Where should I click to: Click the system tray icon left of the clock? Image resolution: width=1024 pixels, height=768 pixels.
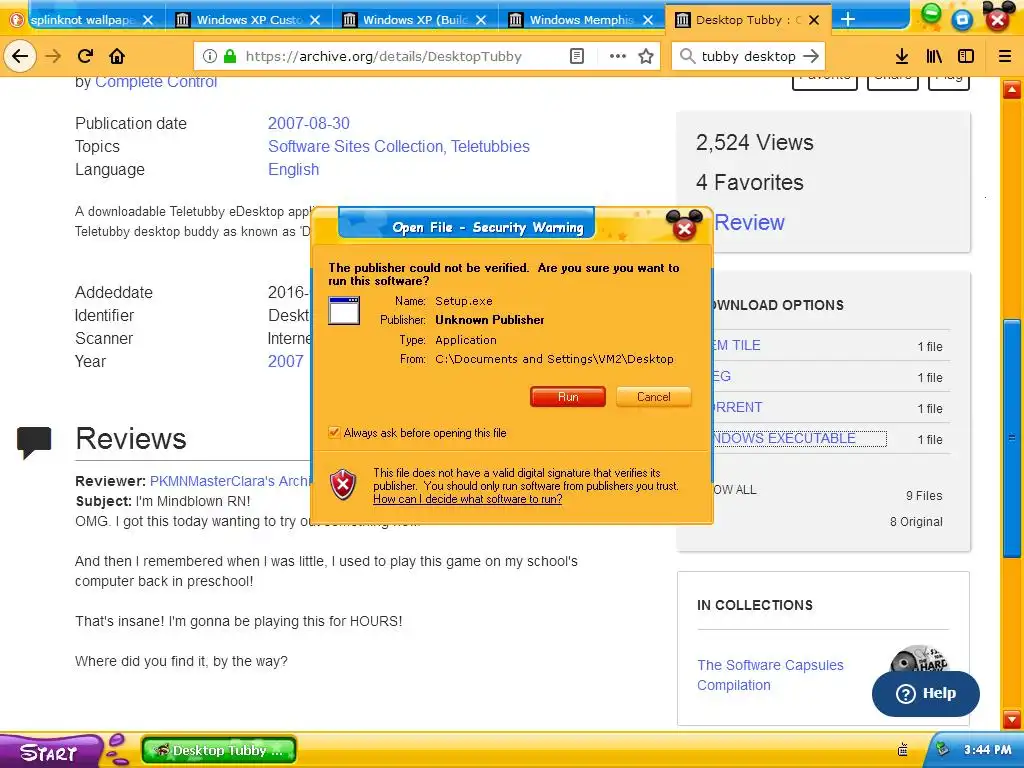(x=903, y=750)
